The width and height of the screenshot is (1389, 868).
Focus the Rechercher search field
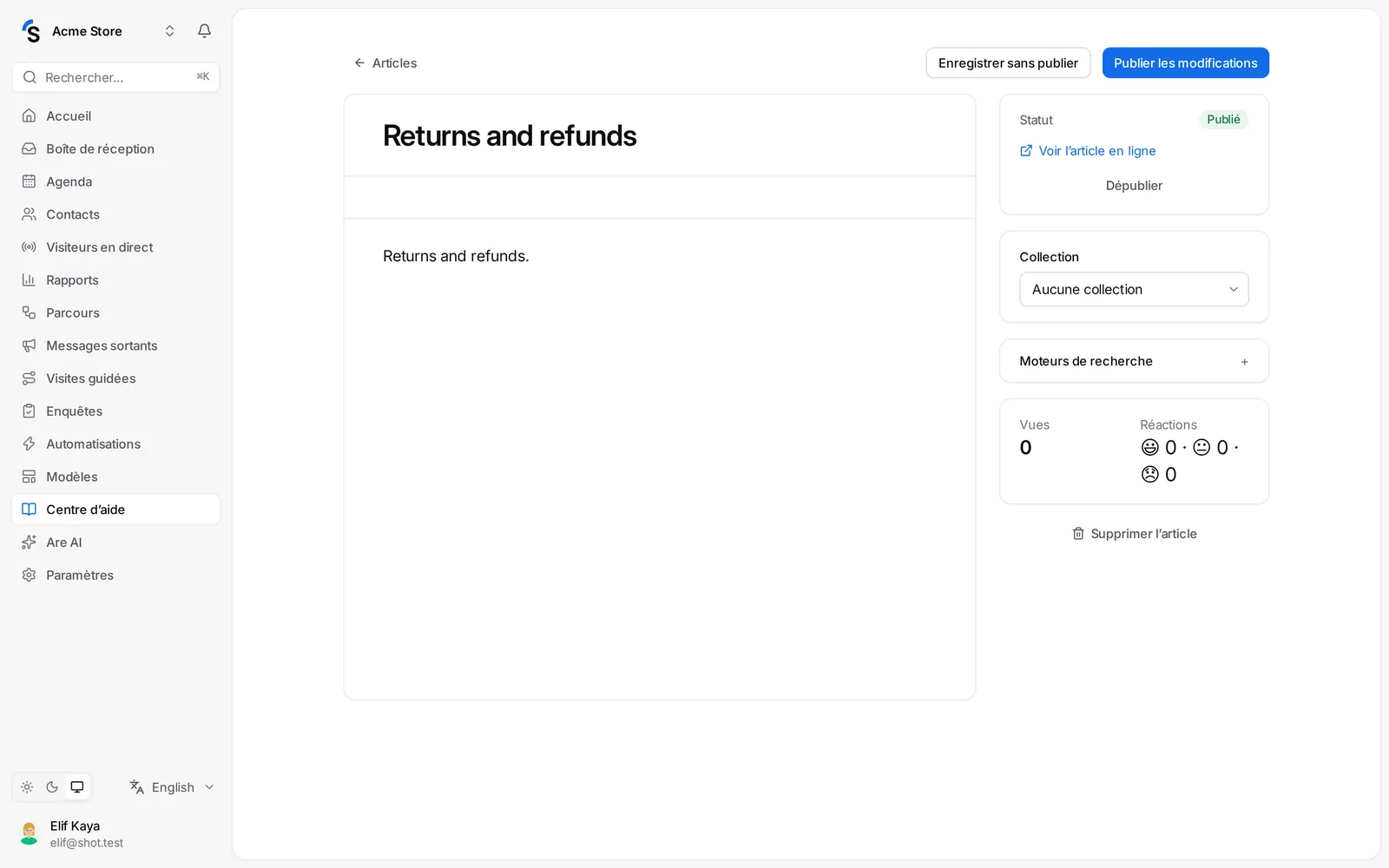[x=115, y=77]
